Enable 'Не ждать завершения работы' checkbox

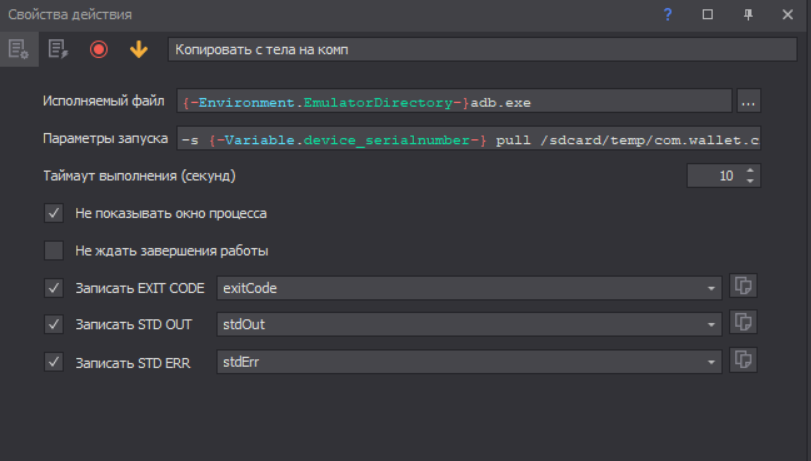tap(54, 250)
